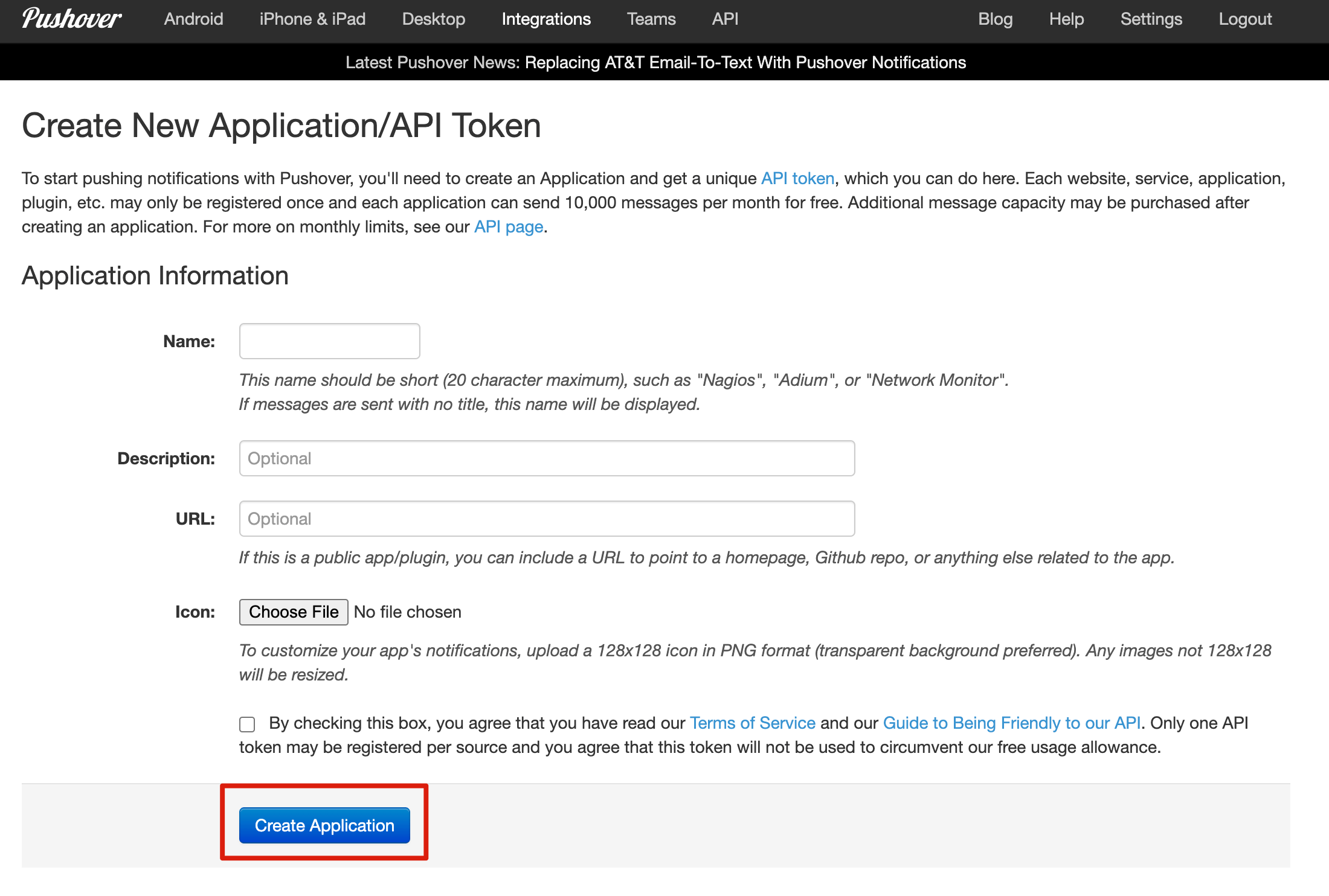Log out via Logout link
This screenshot has width=1329, height=896.
pyautogui.click(x=1245, y=19)
